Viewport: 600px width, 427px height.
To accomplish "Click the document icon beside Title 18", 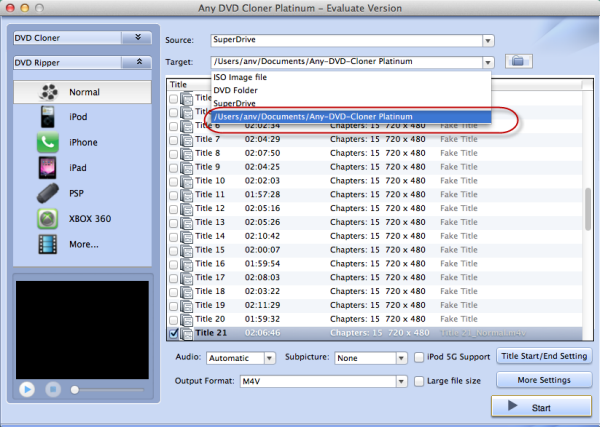I will [x=187, y=292].
